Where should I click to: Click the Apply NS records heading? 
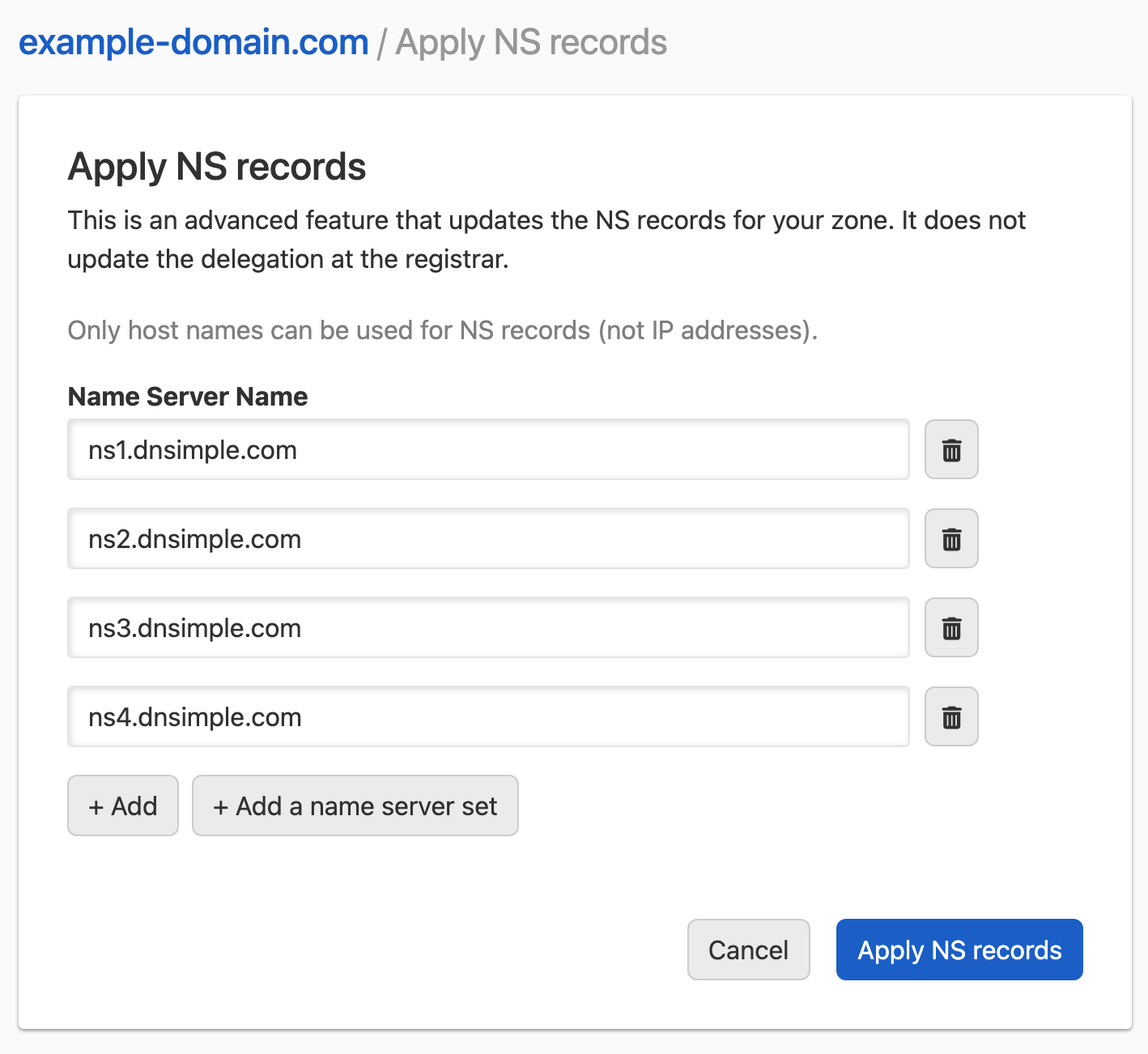217,167
